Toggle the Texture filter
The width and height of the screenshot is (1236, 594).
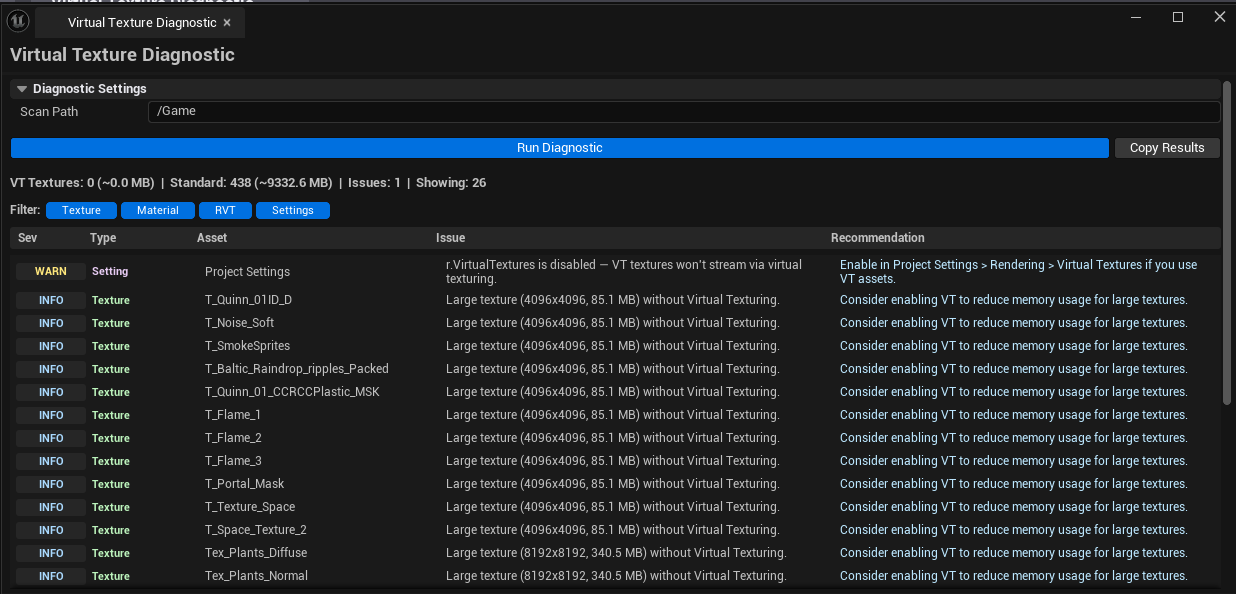(81, 210)
